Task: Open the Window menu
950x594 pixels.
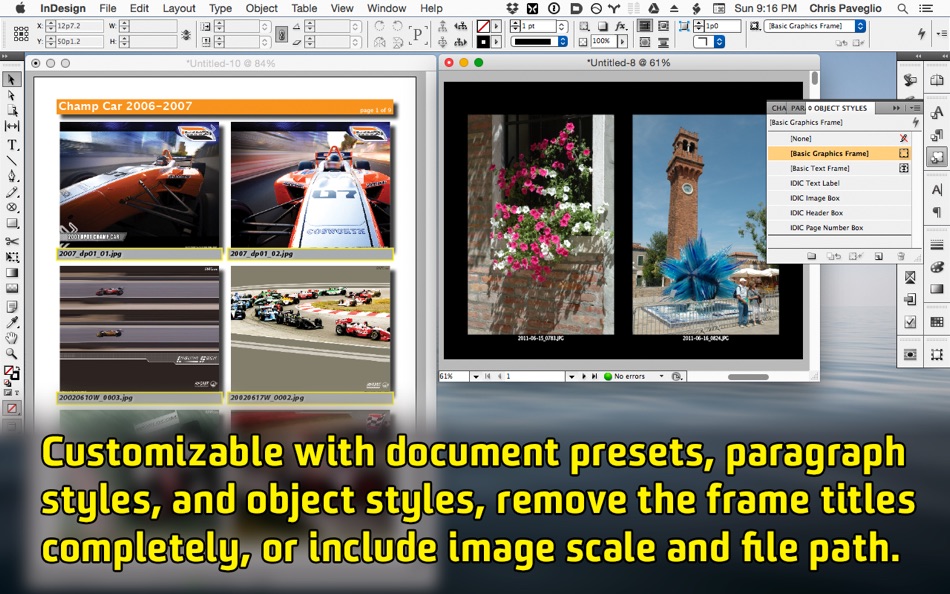Action: pos(387,8)
